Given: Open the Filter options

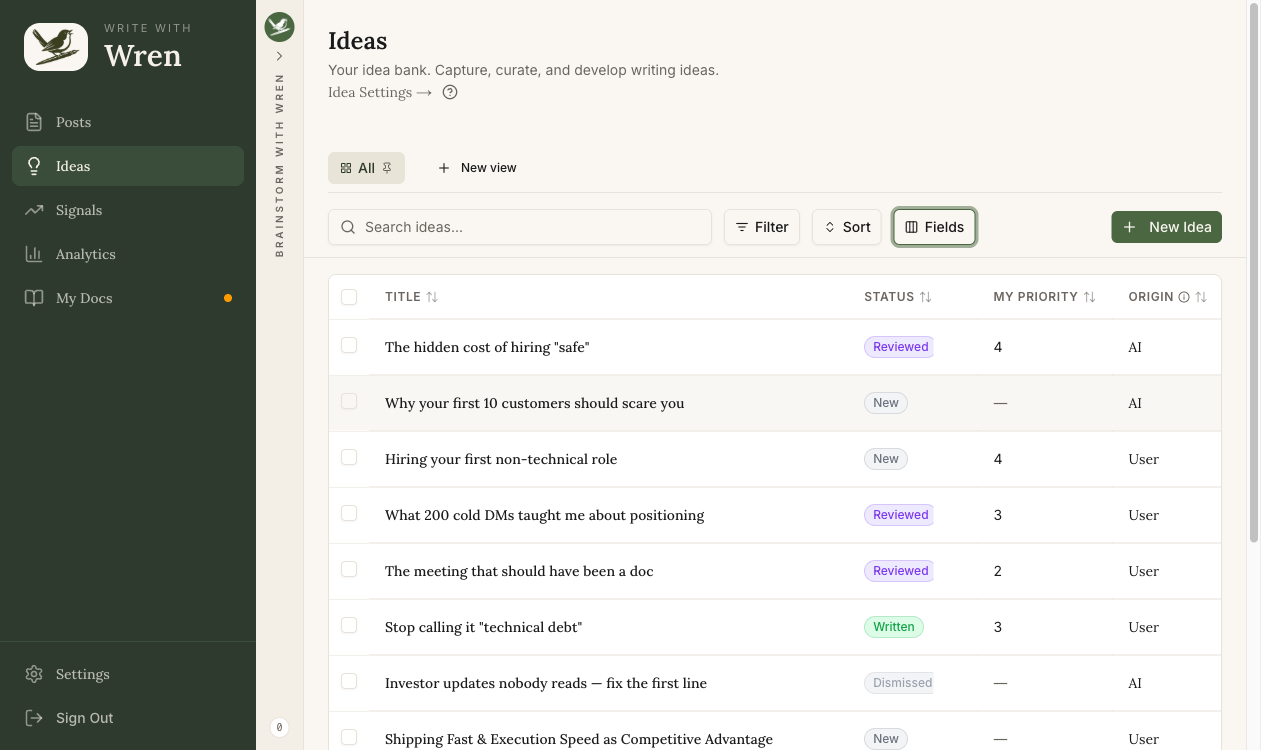Looking at the screenshot, I should (x=762, y=227).
